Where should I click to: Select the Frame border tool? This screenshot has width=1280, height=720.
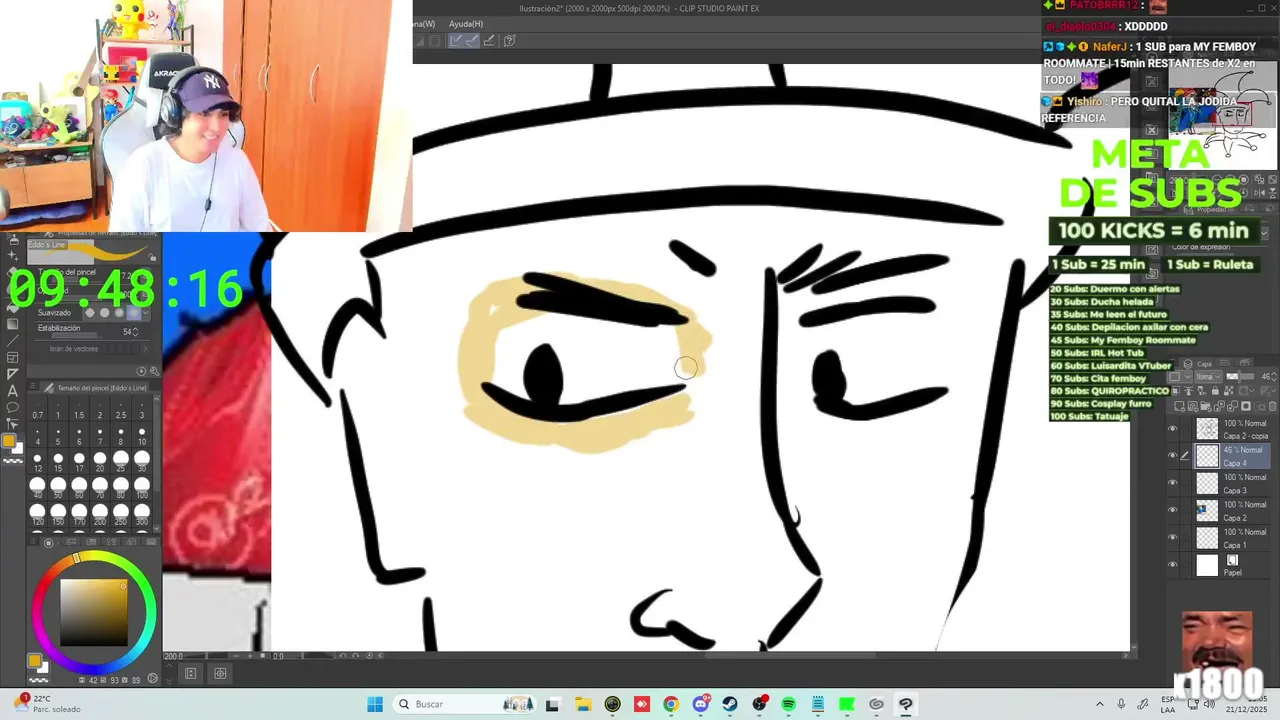(12, 357)
